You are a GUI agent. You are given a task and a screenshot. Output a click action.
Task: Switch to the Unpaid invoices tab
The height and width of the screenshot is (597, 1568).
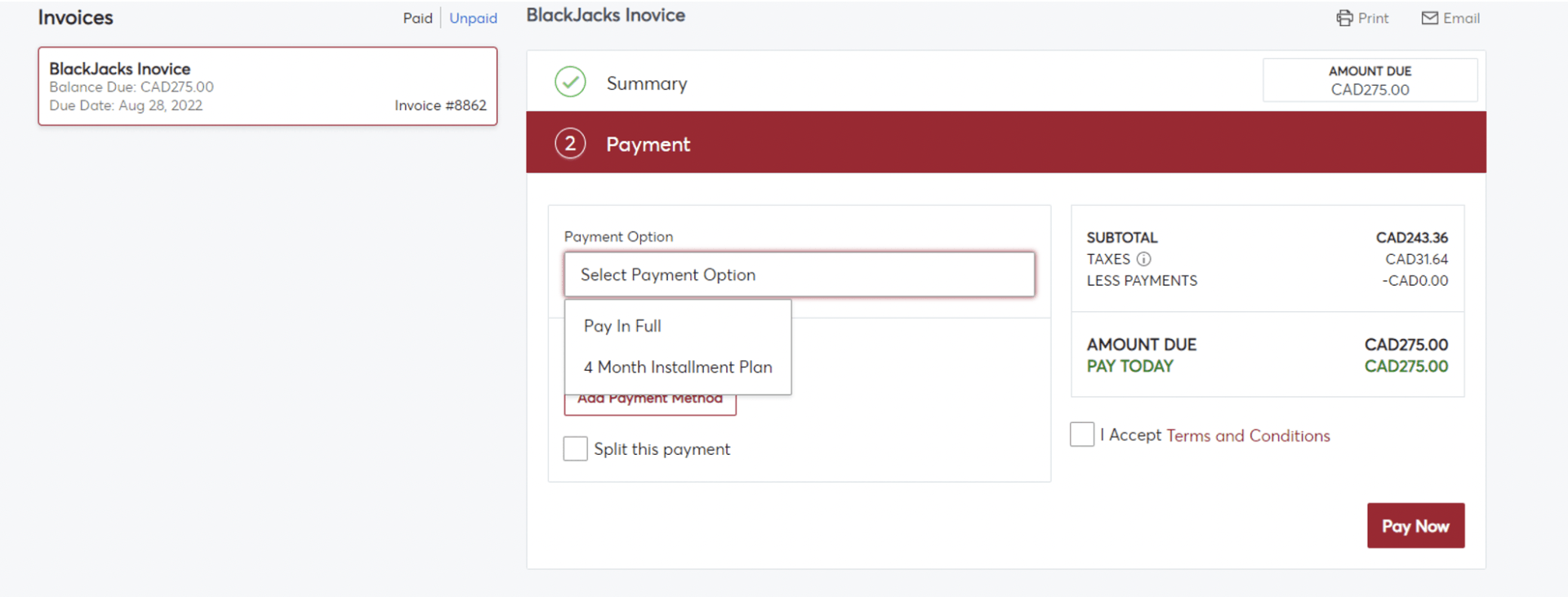pyautogui.click(x=473, y=18)
